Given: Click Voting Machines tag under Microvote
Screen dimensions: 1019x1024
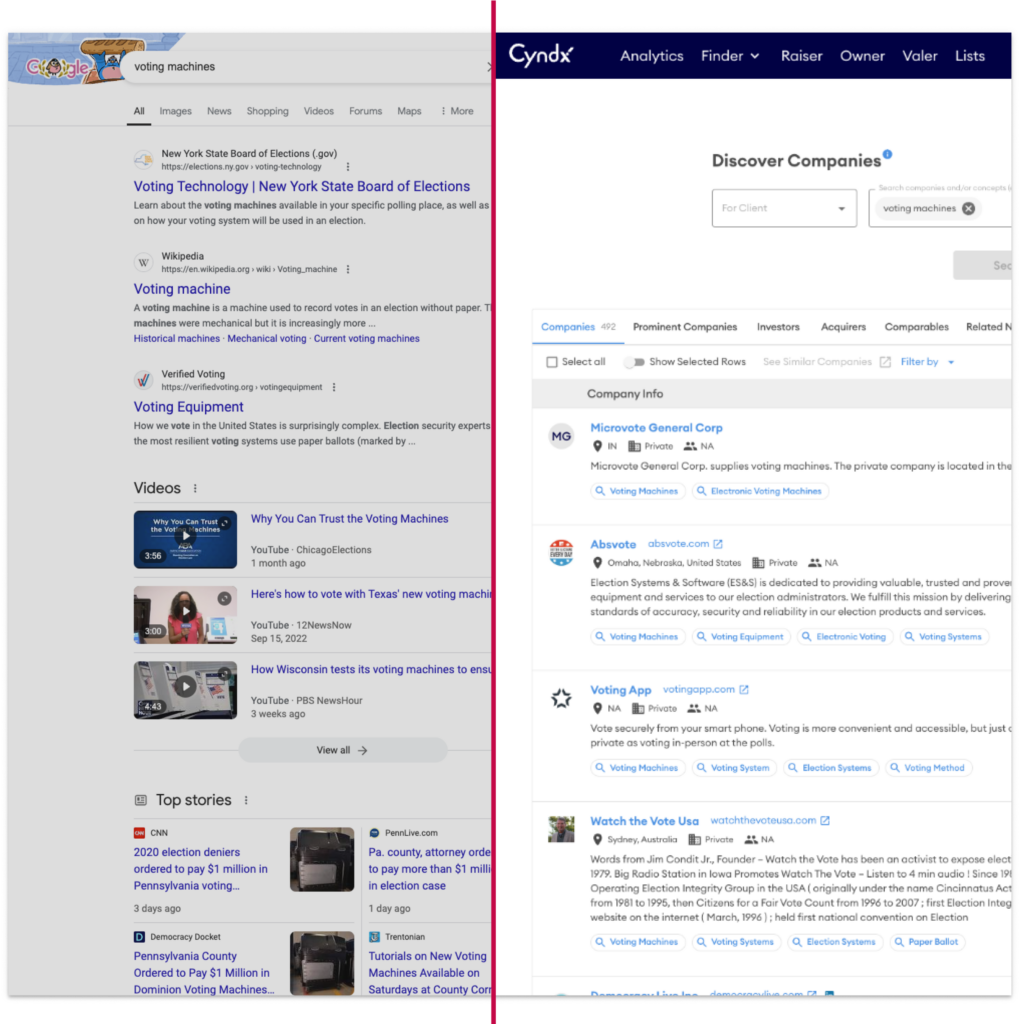Looking at the screenshot, I should (x=637, y=491).
